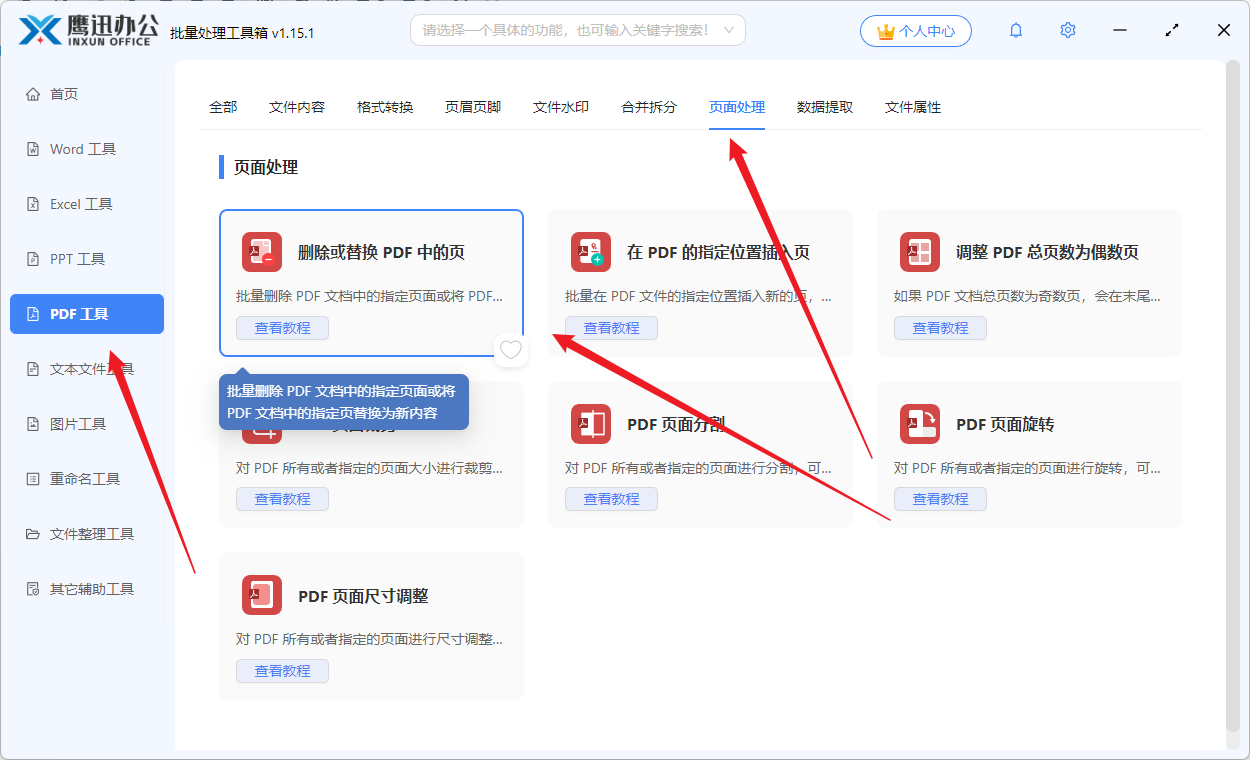Click 查看教程 under 调整 PDF 总页数为偶数页

pos(940,328)
